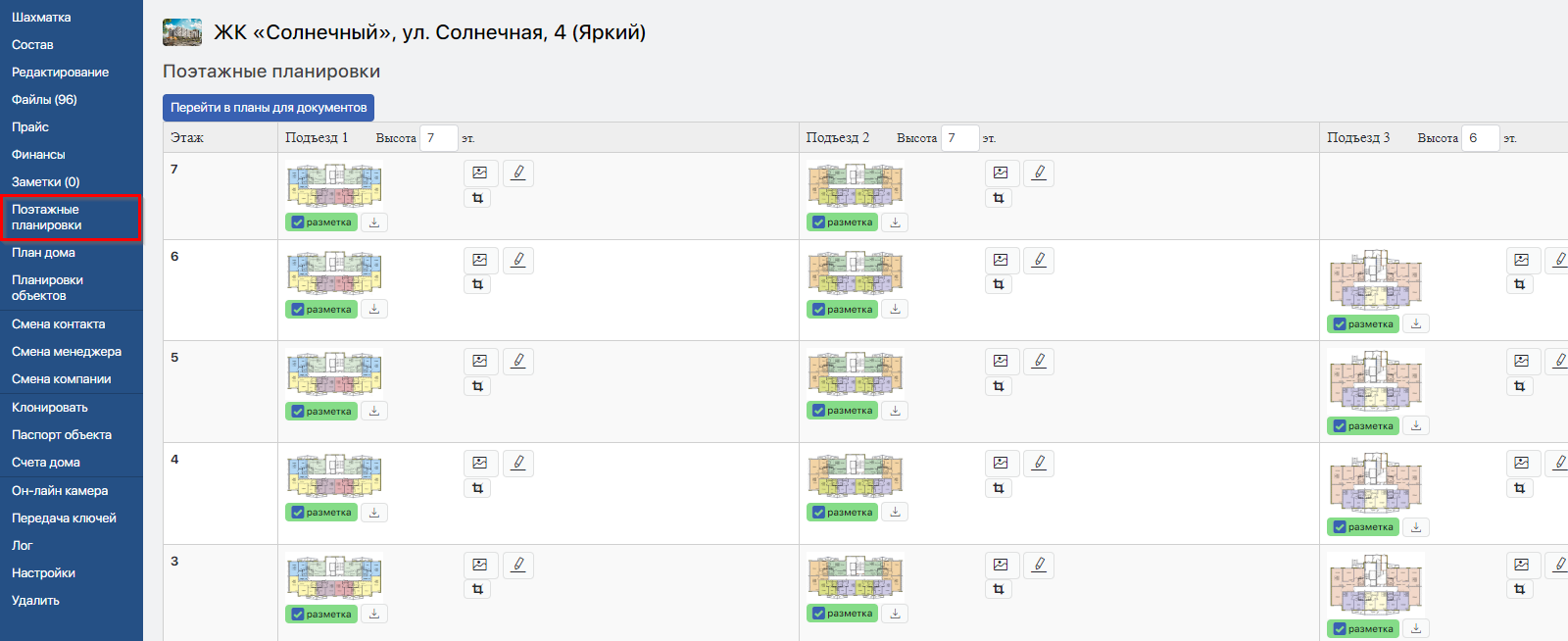Screen dimensions: 1568x641
Task: Click pen edit icon for floor 3, entrance 1
Action: [518, 565]
